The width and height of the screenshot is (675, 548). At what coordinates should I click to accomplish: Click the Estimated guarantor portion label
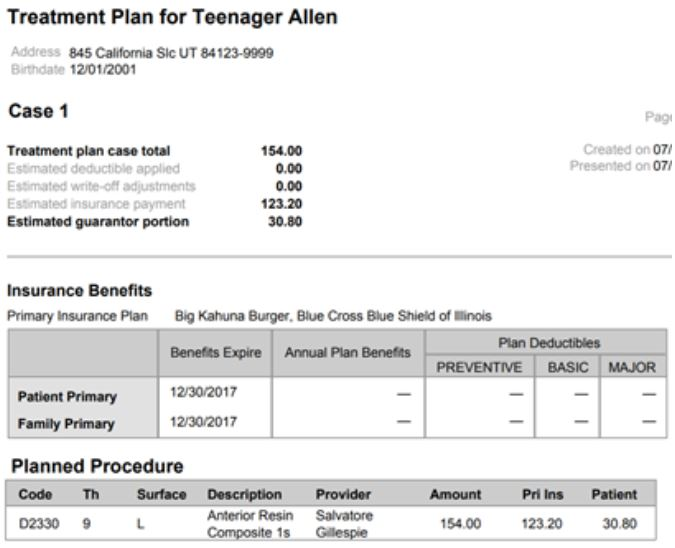[x=98, y=222]
